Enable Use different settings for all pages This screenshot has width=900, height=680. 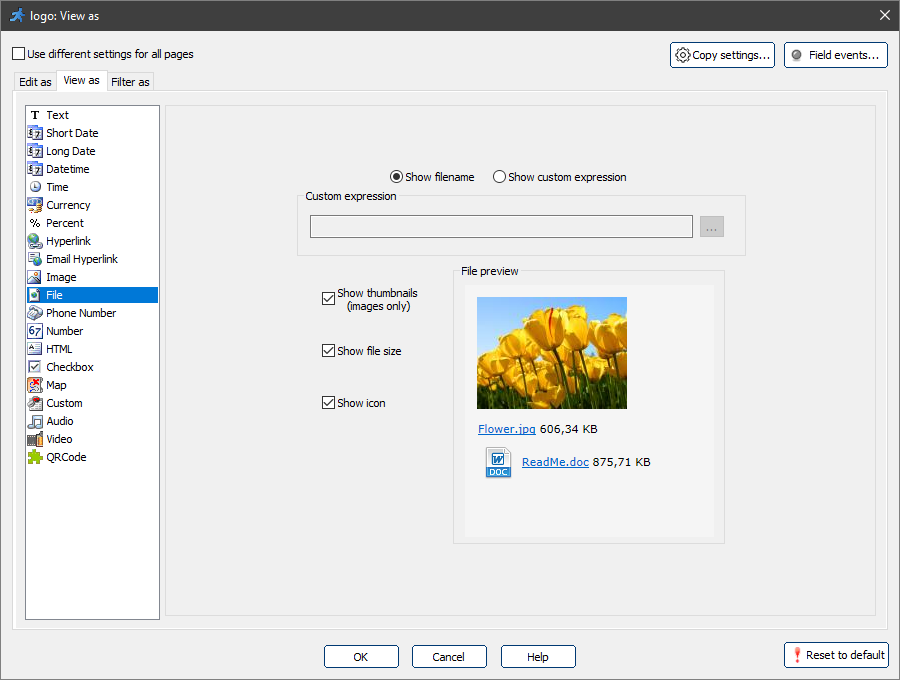[x=16, y=52]
